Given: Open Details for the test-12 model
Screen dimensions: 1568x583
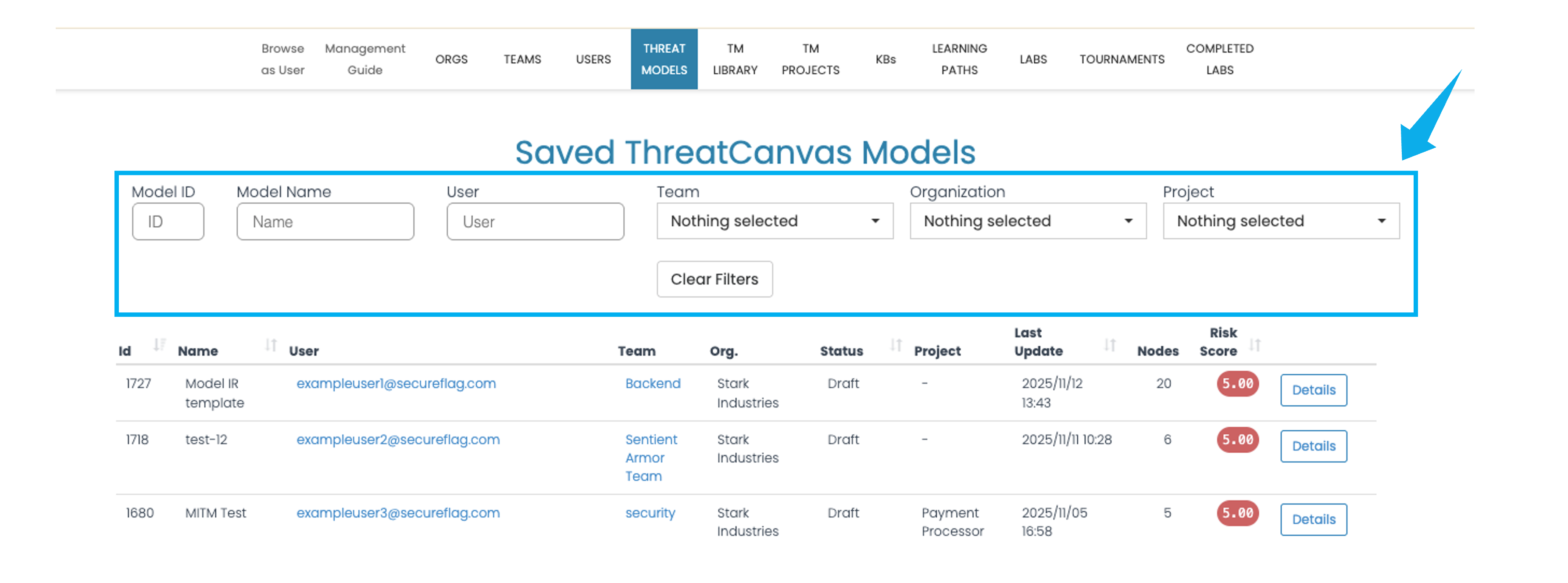Looking at the screenshot, I should point(1313,446).
